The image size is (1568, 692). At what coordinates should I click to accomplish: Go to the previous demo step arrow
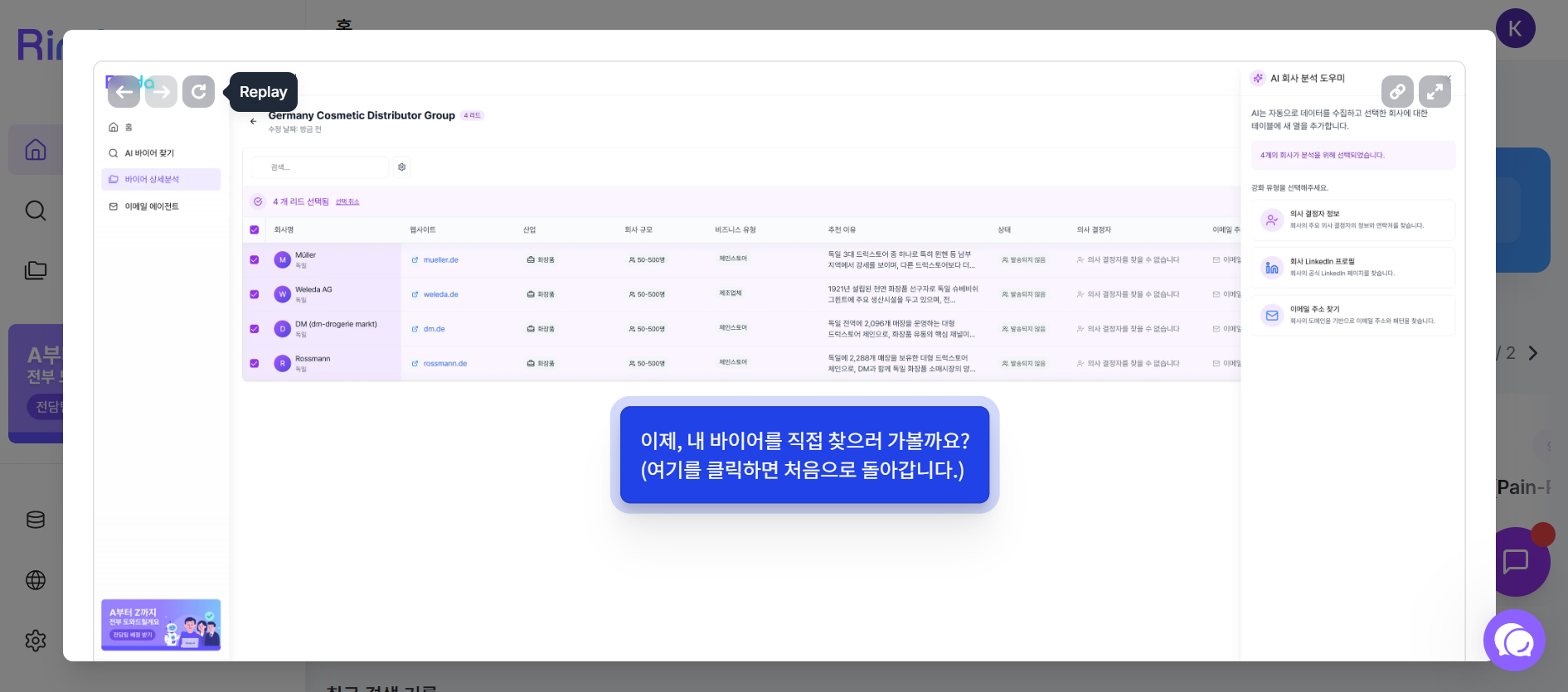(124, 92)
